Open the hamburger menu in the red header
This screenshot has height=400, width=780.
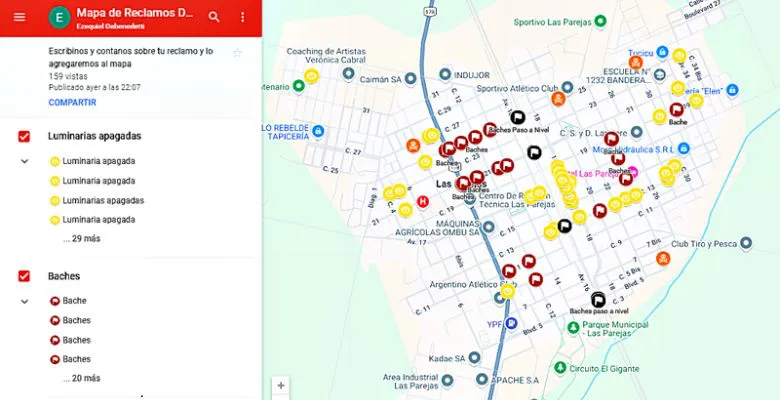19,17
